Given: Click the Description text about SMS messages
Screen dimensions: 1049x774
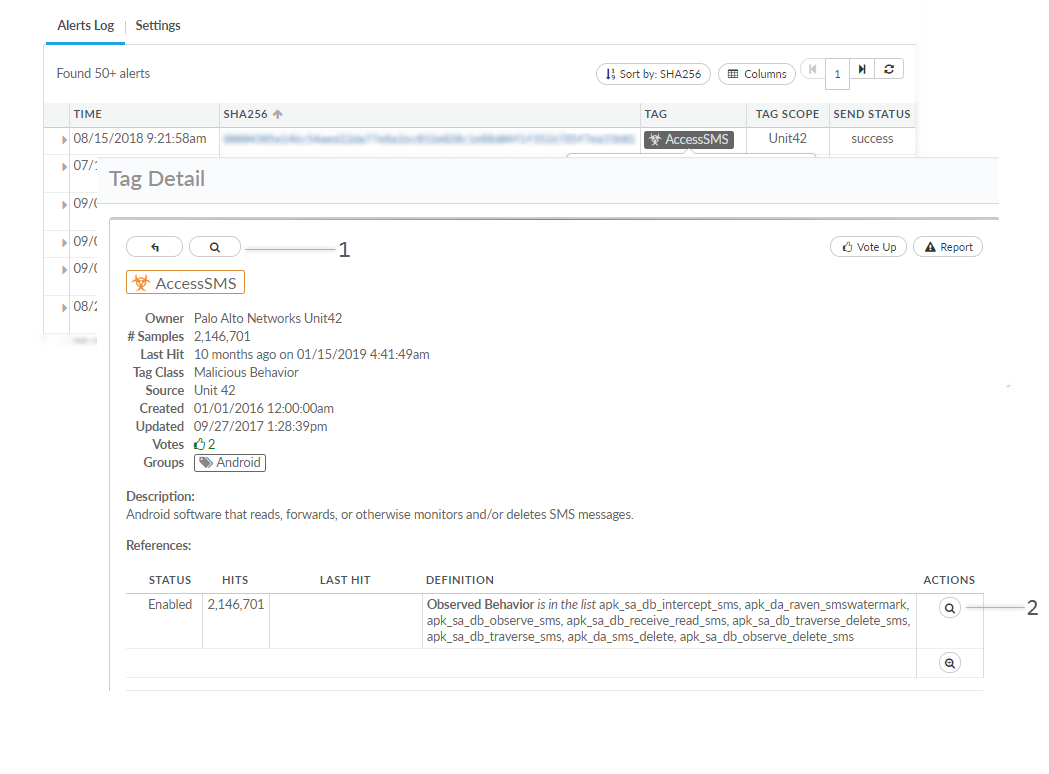Looking at the screenshot, I should [379, 514].
